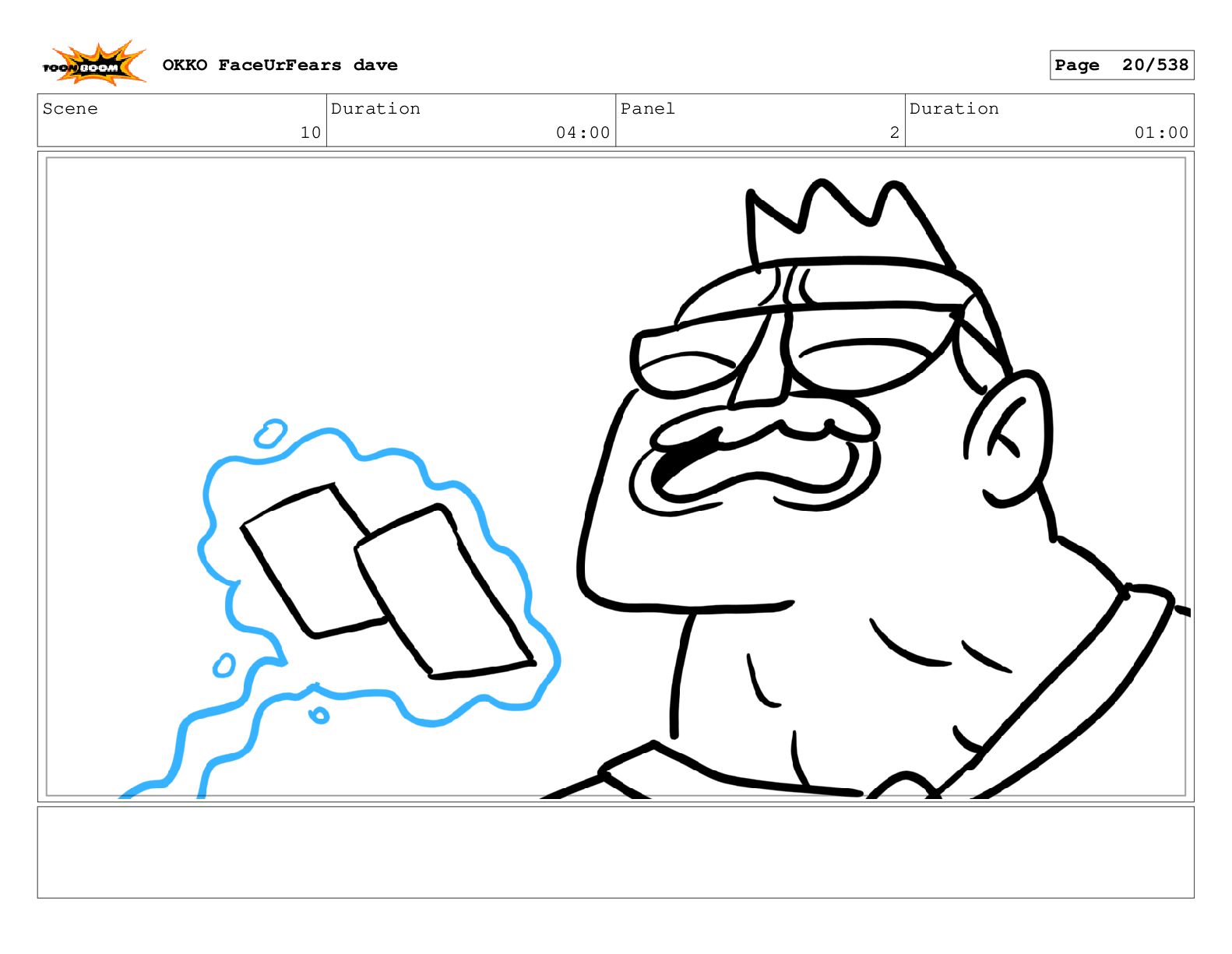
Task: Click the Toon Boom logo
Action: tap(94, 64)
